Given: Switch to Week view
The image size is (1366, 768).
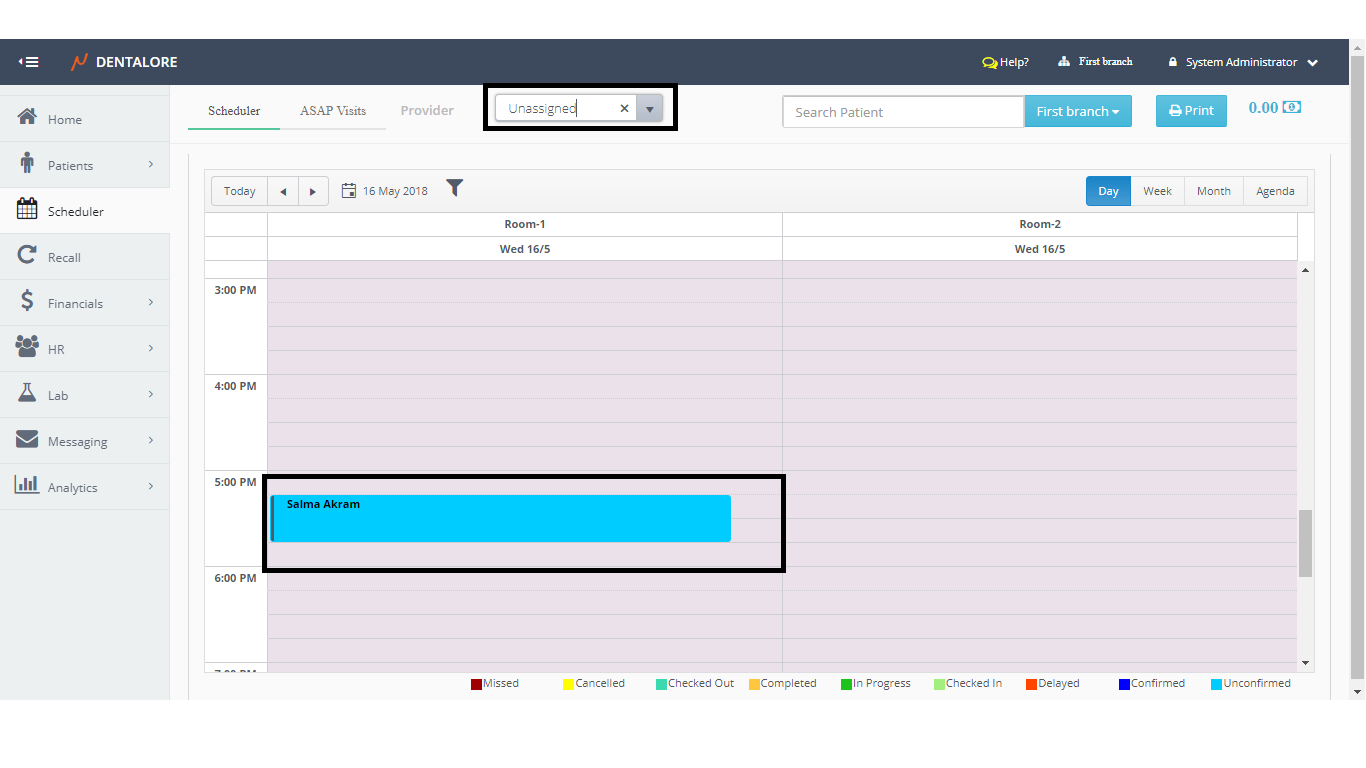Looking at the screenshot, I should click(x=1157, y=191).
